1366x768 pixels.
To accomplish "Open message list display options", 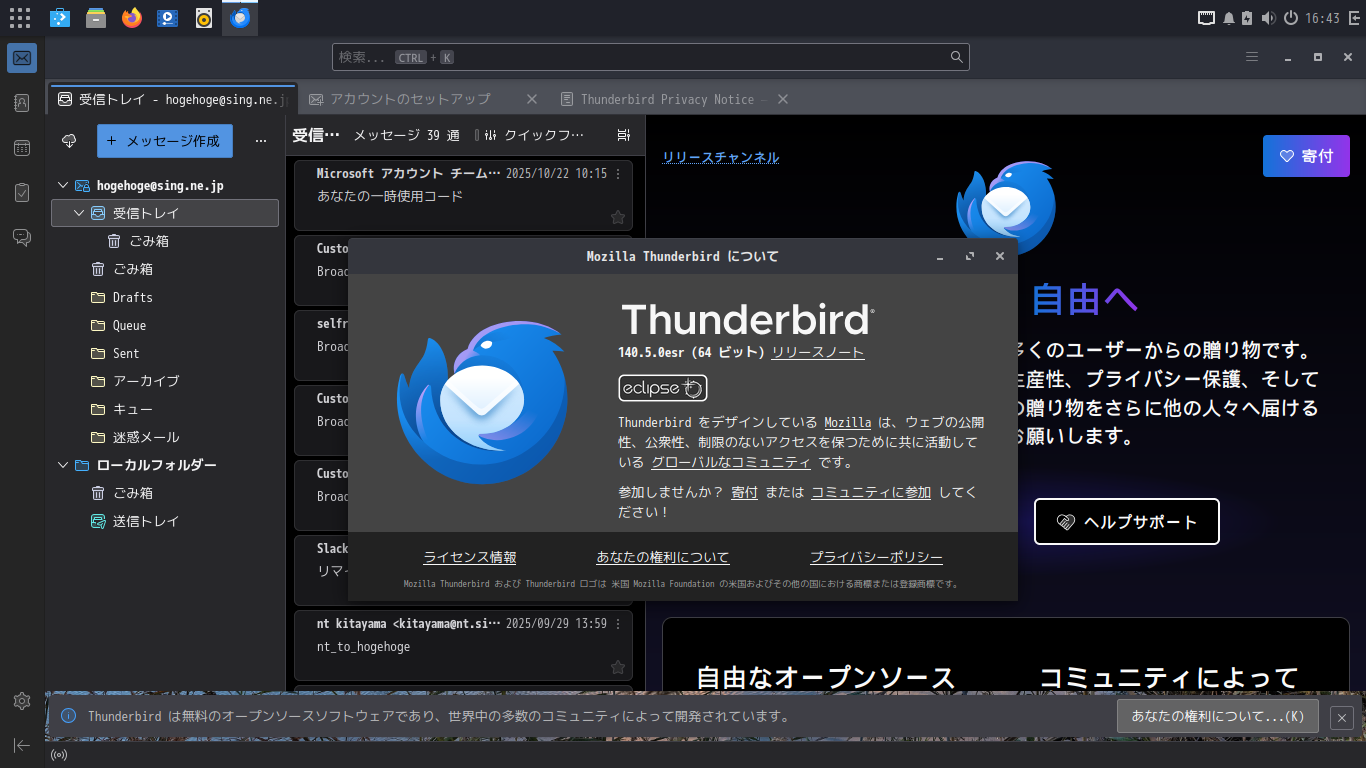I will [624, 135].
